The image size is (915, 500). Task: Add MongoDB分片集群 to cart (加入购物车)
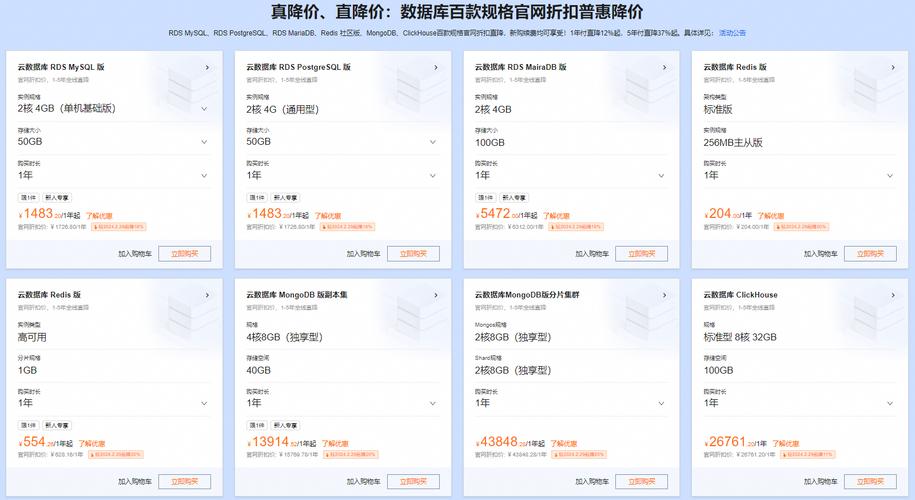click(592, 481)
